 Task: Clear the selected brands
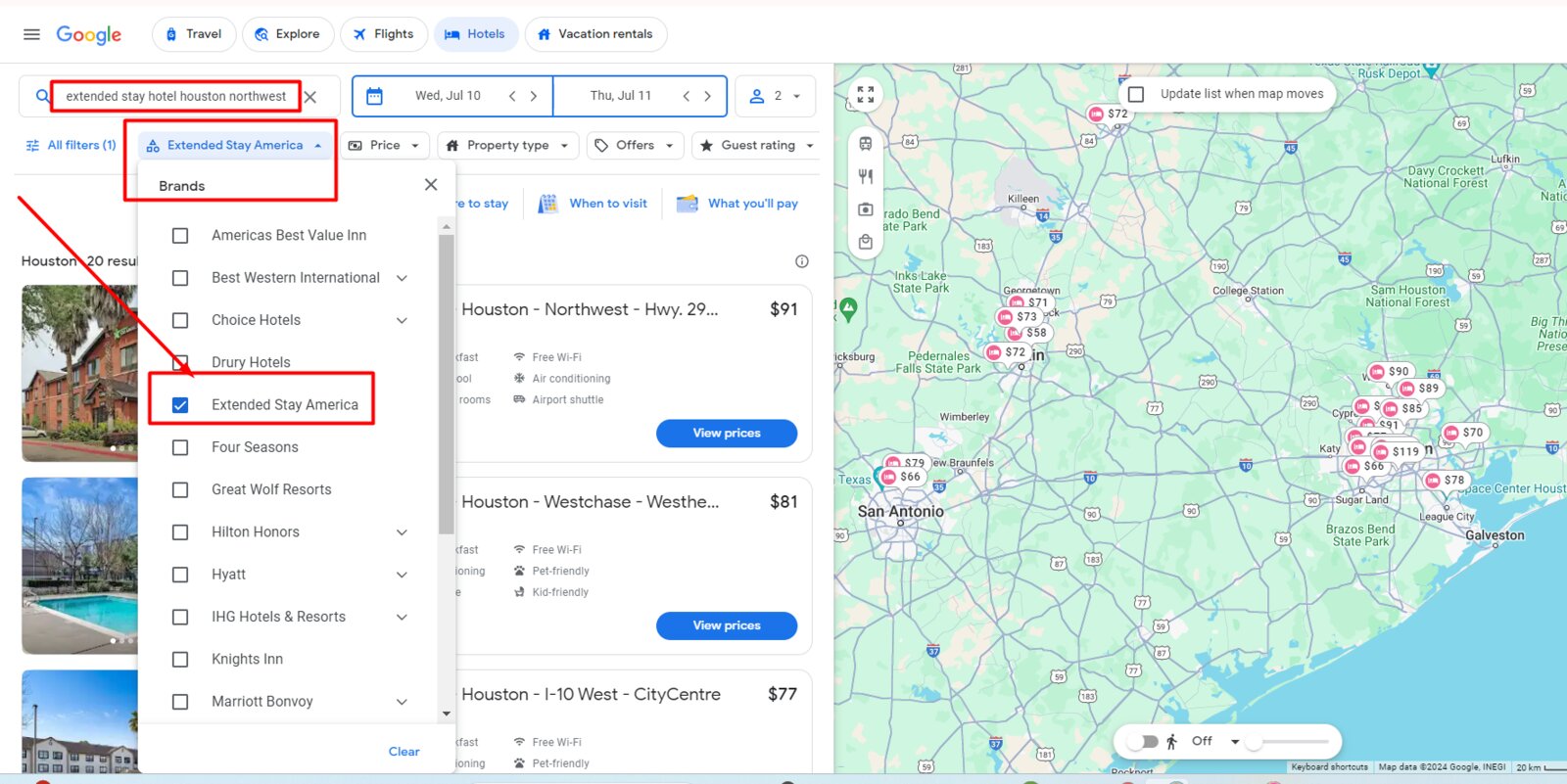point(404,752)
